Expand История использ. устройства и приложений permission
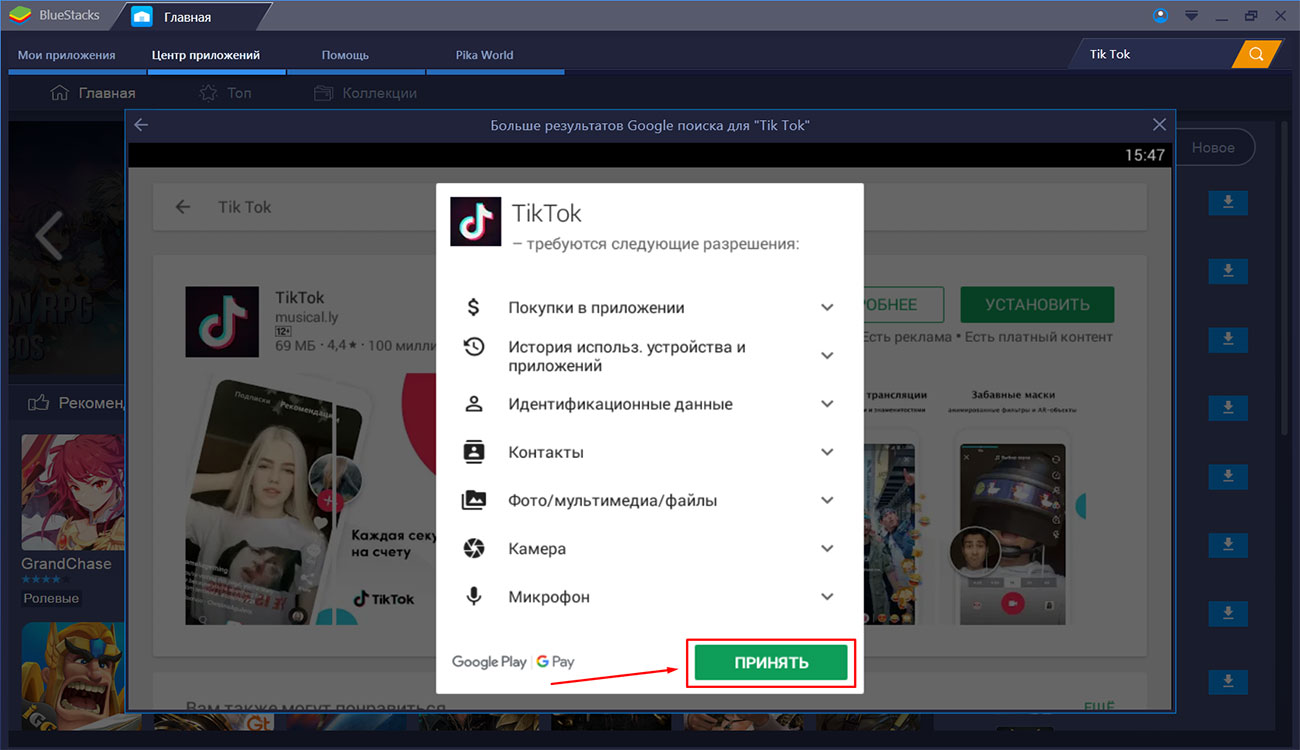The height and width of the screenshot is (750, 1300). tap(827, 356)
